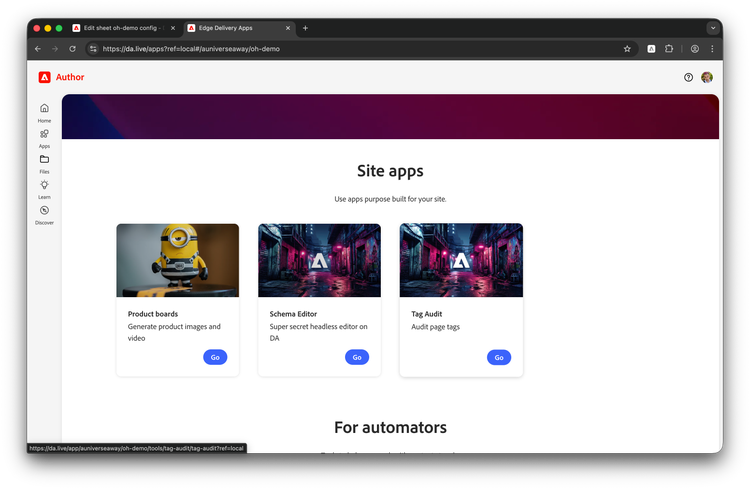Click the help question mark icon
The width and height of the screenshot is (750, 489).
pos(688,77)
